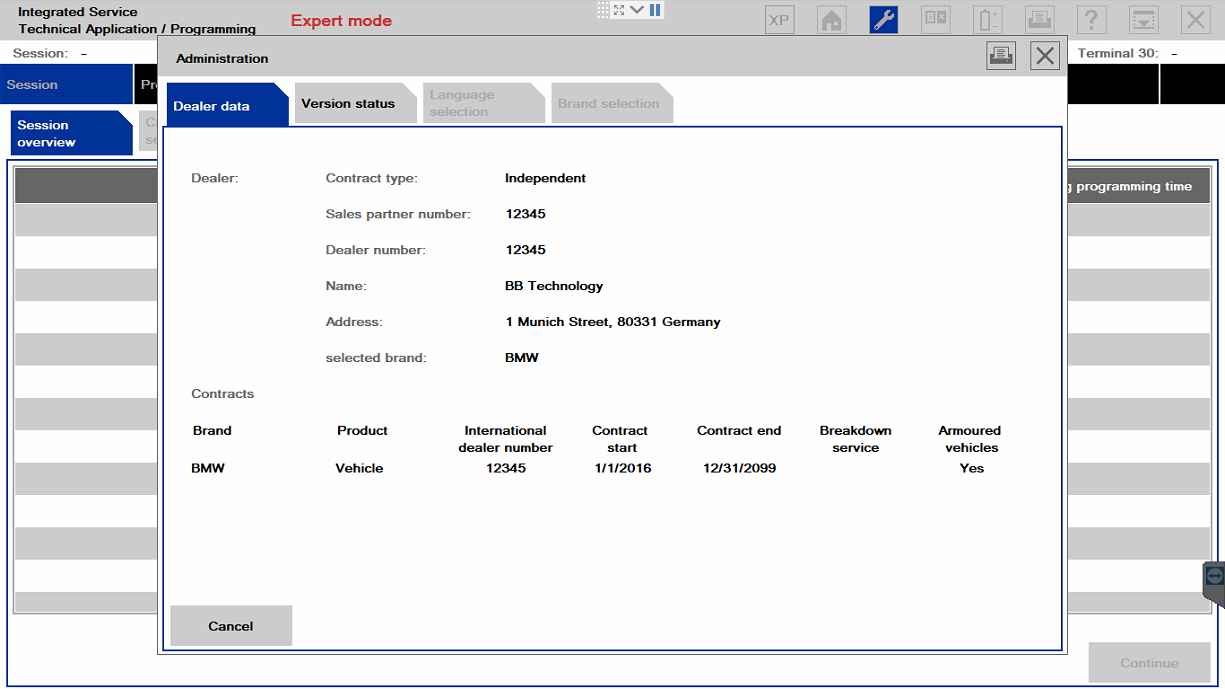This screenshot has width=1225, height=689.
Task: Click the International dealer number column header
Action: [505, 439]
